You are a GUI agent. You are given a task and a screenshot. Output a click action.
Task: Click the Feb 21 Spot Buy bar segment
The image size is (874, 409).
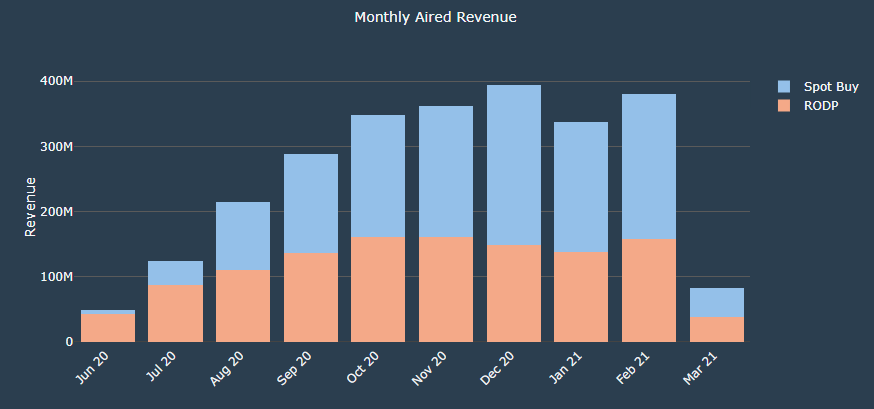tap(649, 166)
